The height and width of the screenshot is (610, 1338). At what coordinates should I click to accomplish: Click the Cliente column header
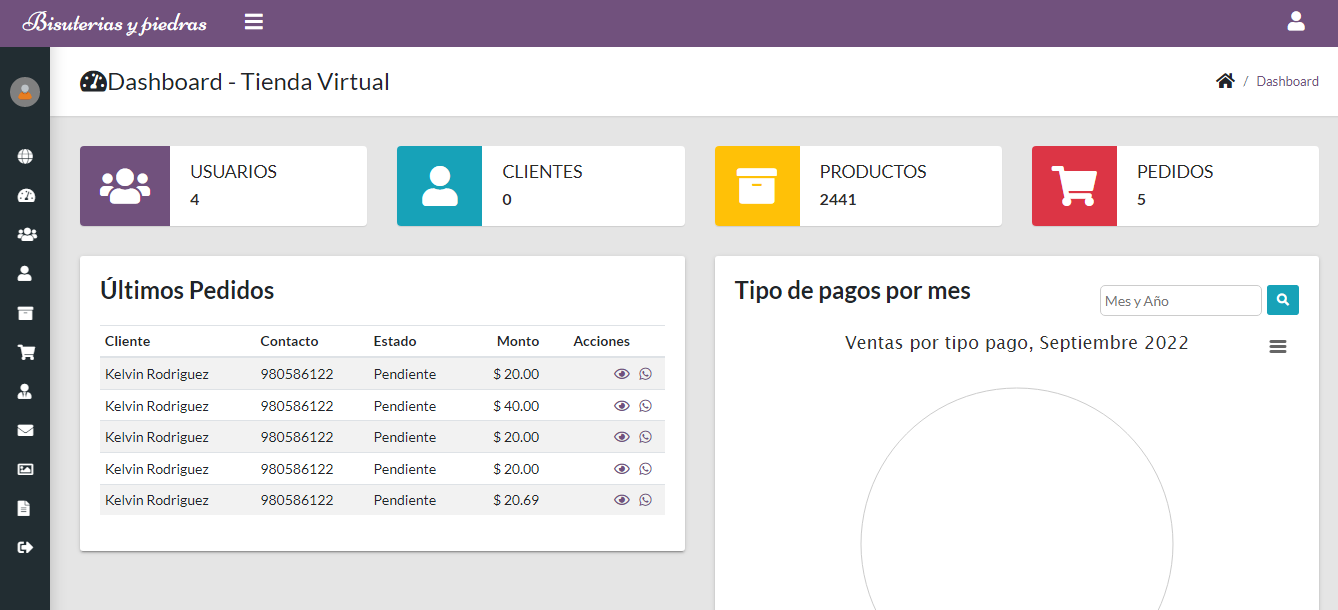point(127,341)
